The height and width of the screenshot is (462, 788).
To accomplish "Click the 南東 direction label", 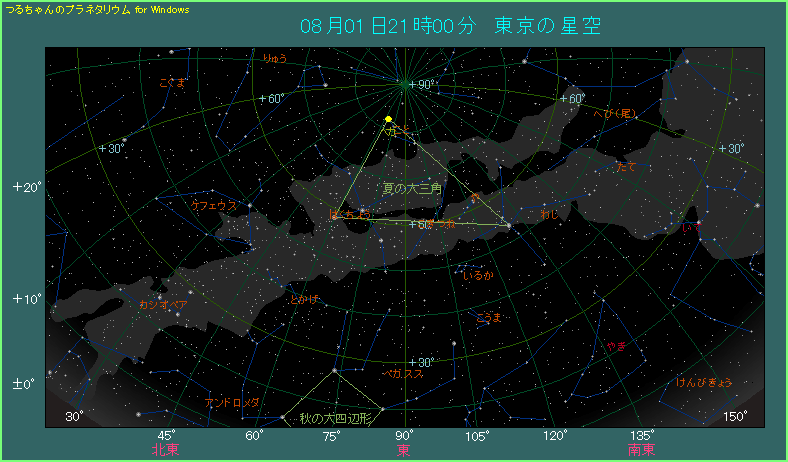I will point(642,451).
